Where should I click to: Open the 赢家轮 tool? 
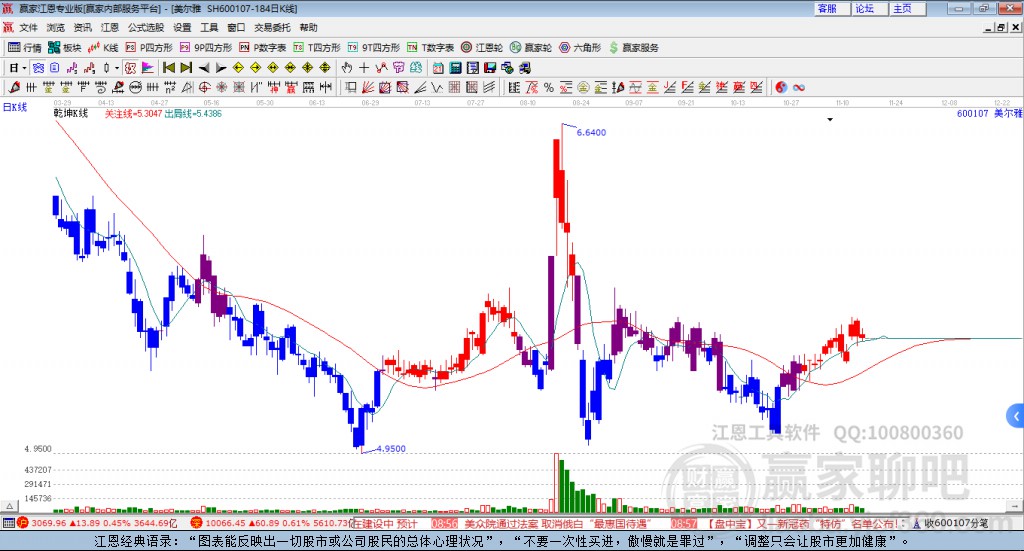531,48
